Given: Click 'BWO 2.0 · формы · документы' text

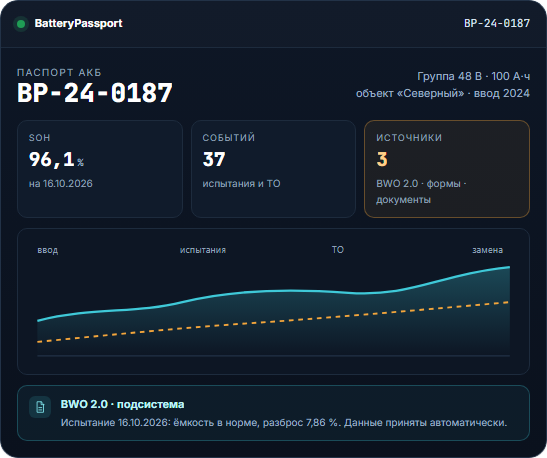Looking at the screenshot, I should coord(421,192).
